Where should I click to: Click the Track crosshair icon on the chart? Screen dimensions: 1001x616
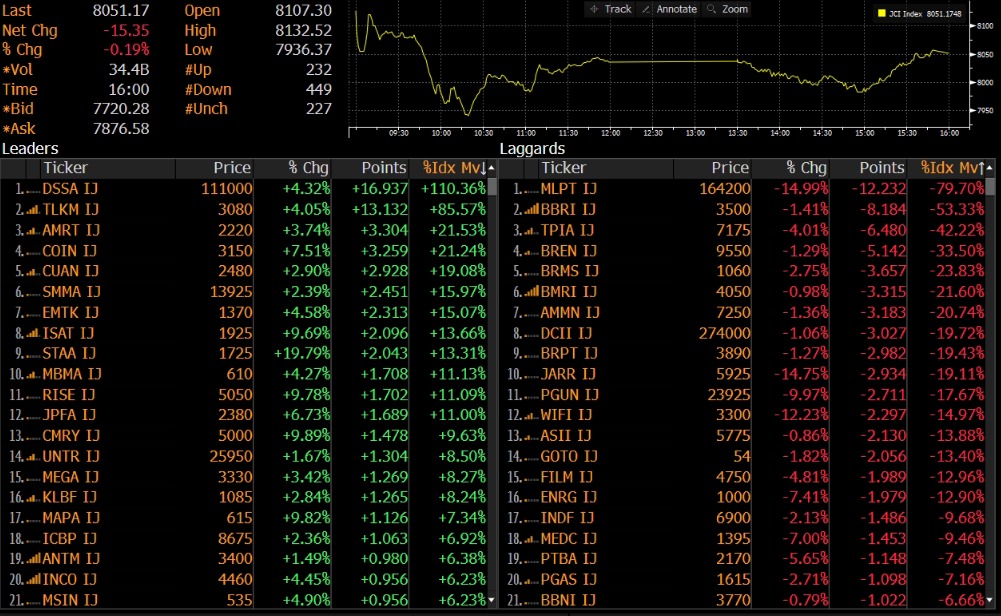(x=594, y=9)
